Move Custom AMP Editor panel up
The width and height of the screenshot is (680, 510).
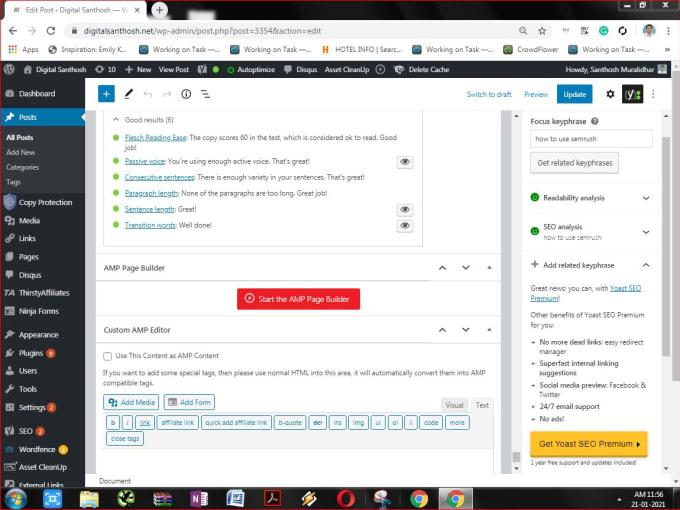point(442,330)
